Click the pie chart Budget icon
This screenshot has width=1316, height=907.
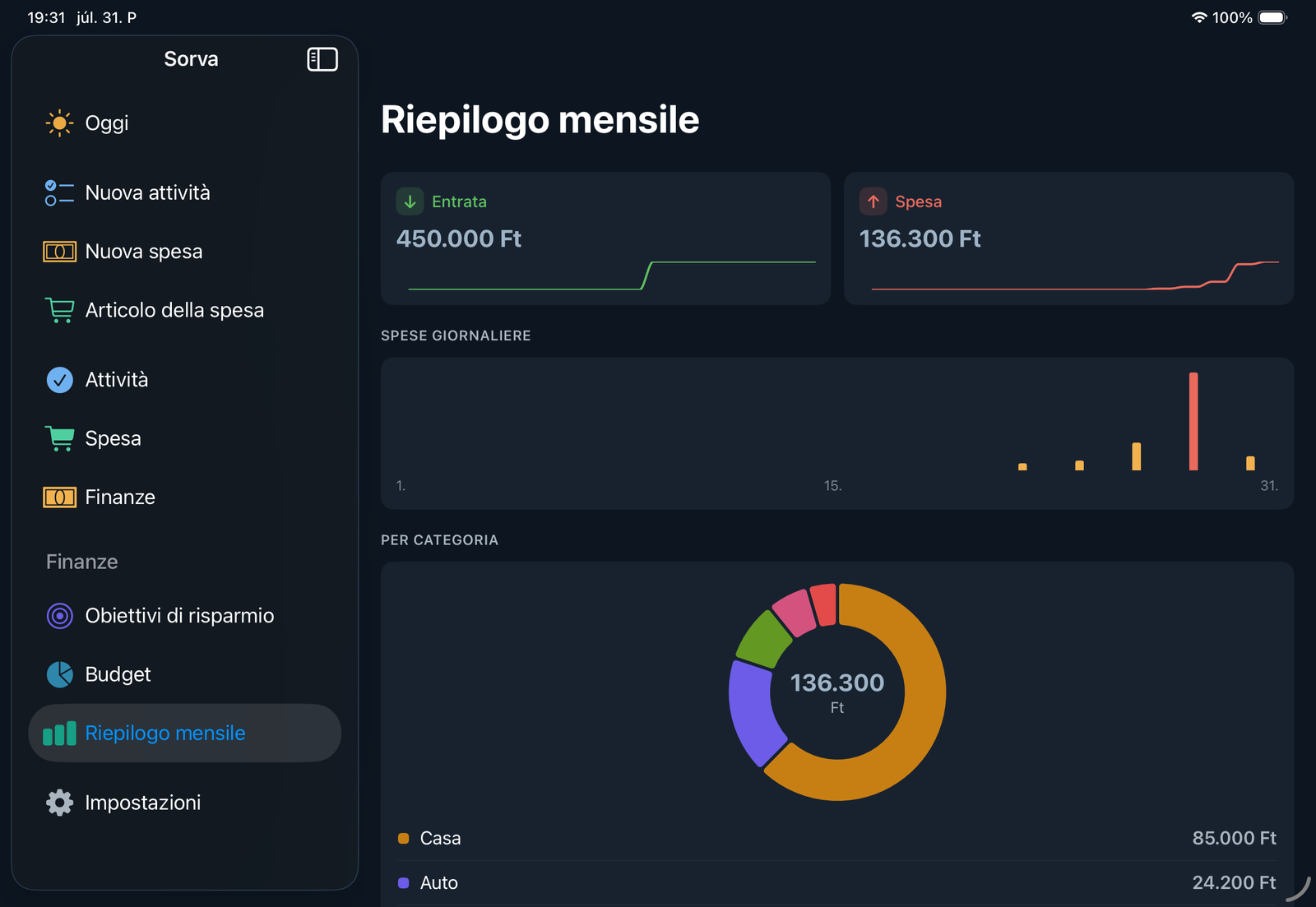click(x=59, y=674)
